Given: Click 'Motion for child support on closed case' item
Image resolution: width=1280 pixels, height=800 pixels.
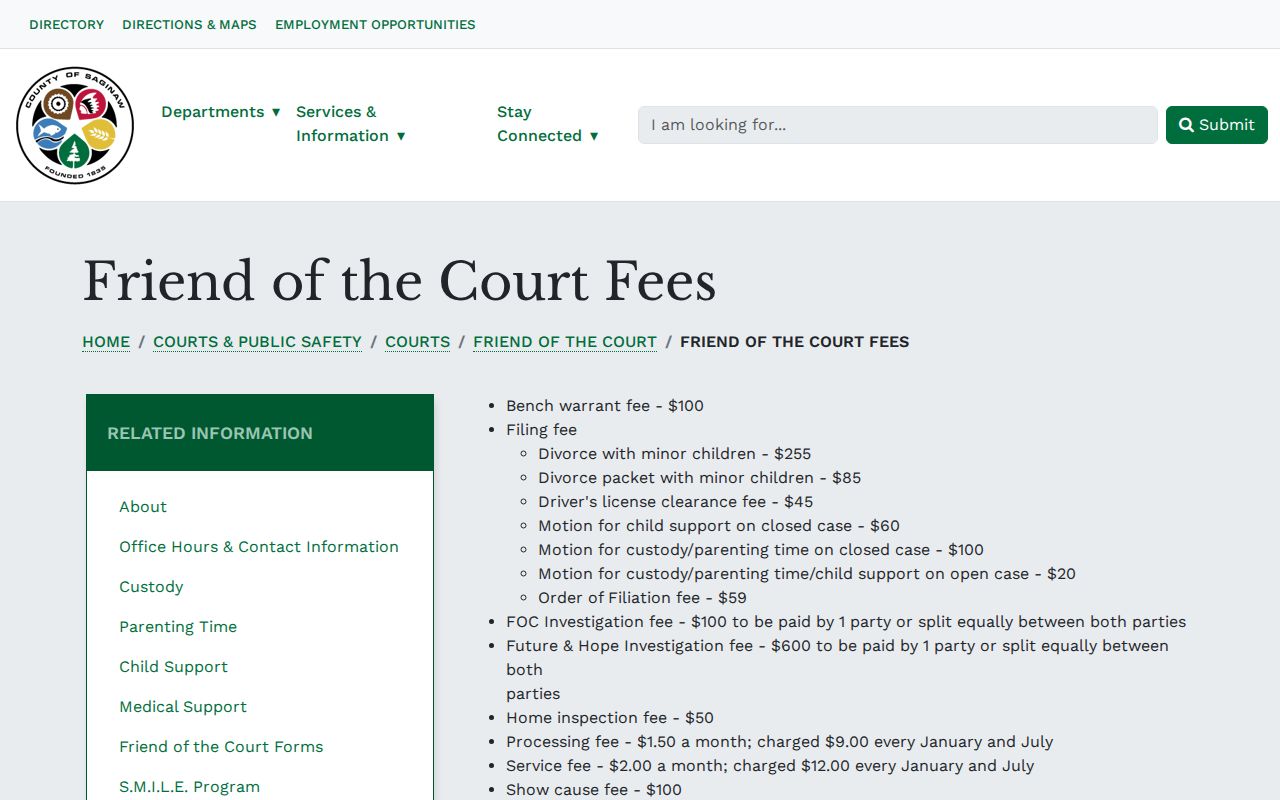Looking at the screenshot, I should (x=719, y=526).
